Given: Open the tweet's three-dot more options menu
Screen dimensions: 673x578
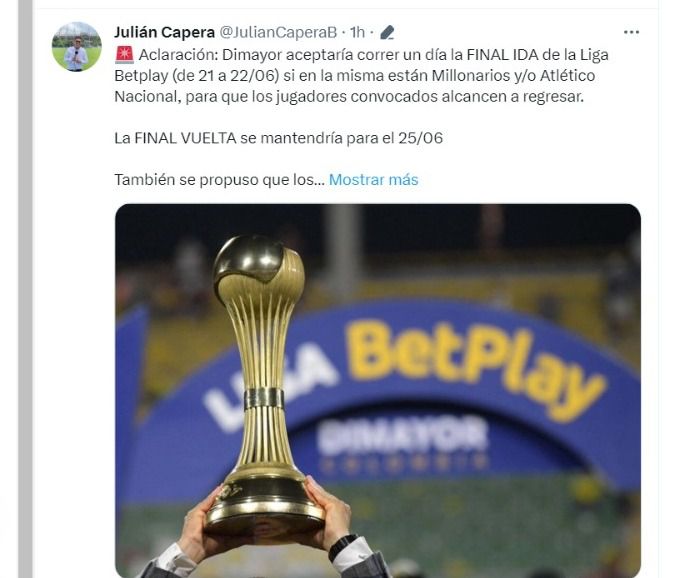Looking at the screenshot, I should pyautogui.click(x=631, y=32).
